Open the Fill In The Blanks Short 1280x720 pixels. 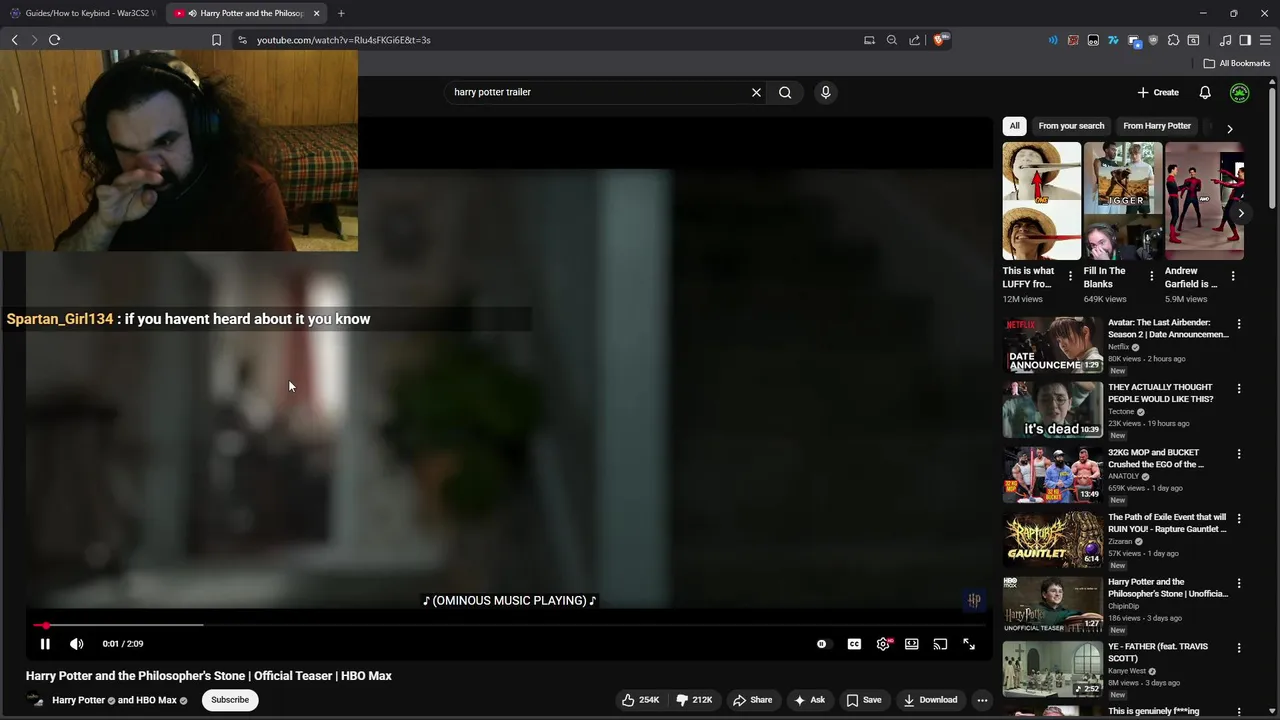click(1123, 201)
